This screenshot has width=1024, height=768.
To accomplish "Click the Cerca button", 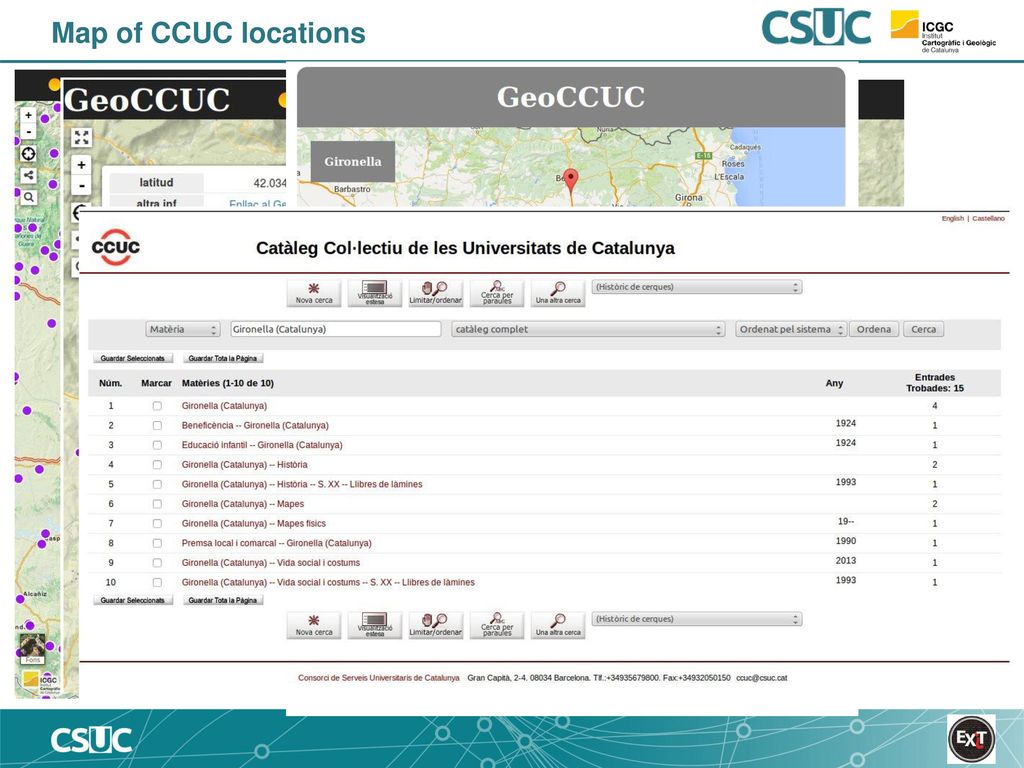I will pos(923,329).
